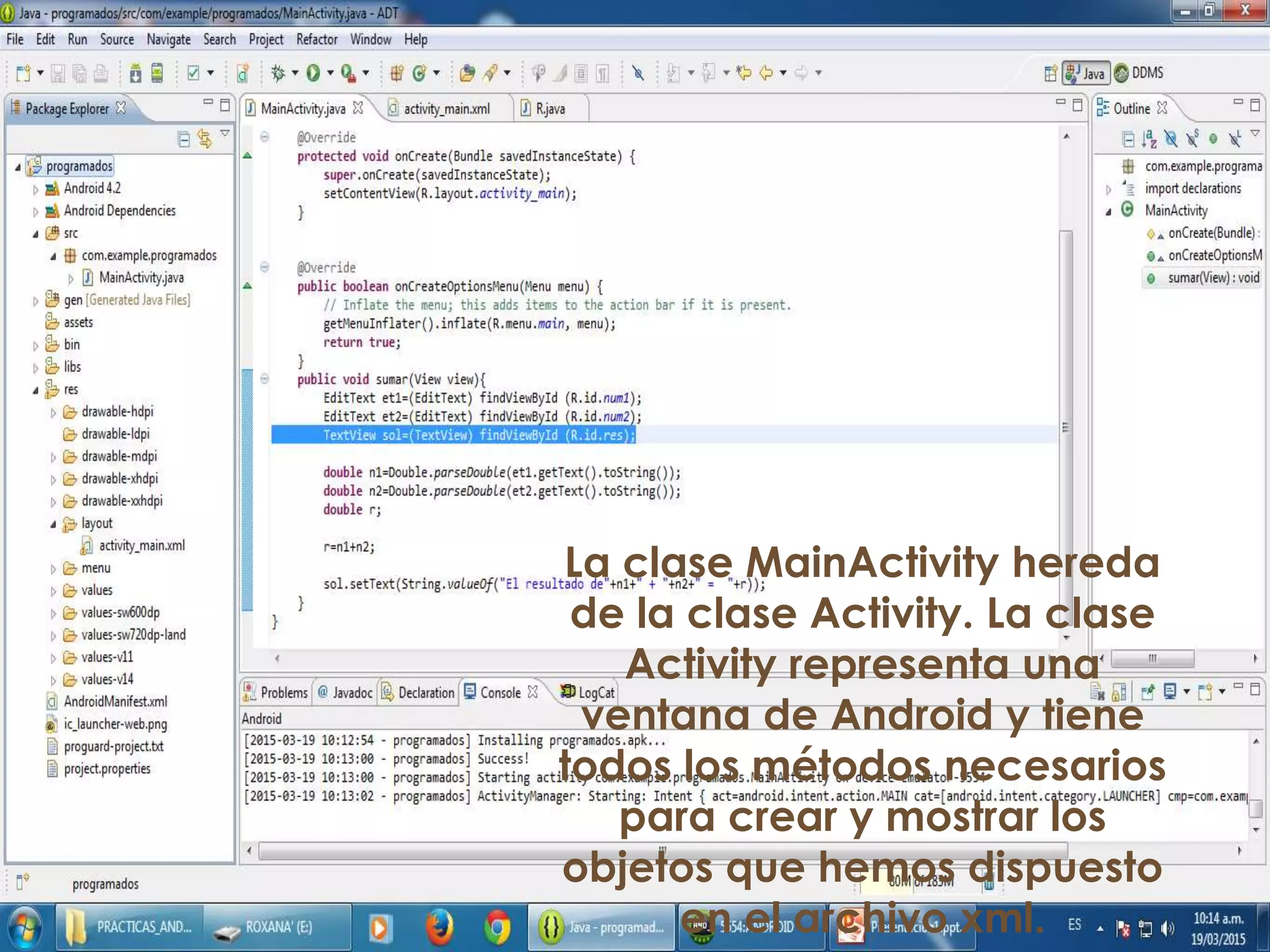The image size is (1270, 952).
Task: Expand the Android Dependencies node
Action: (x=35, y=211)
